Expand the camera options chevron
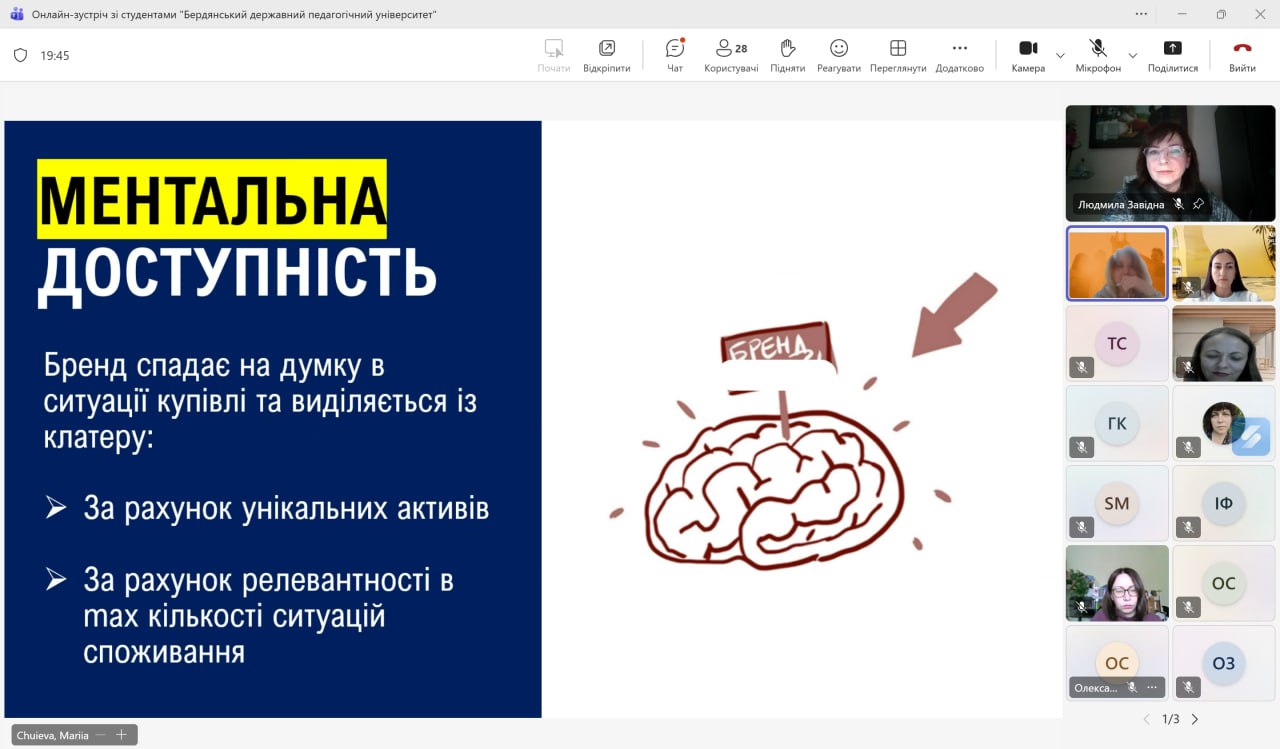 tap(1060, 56)
